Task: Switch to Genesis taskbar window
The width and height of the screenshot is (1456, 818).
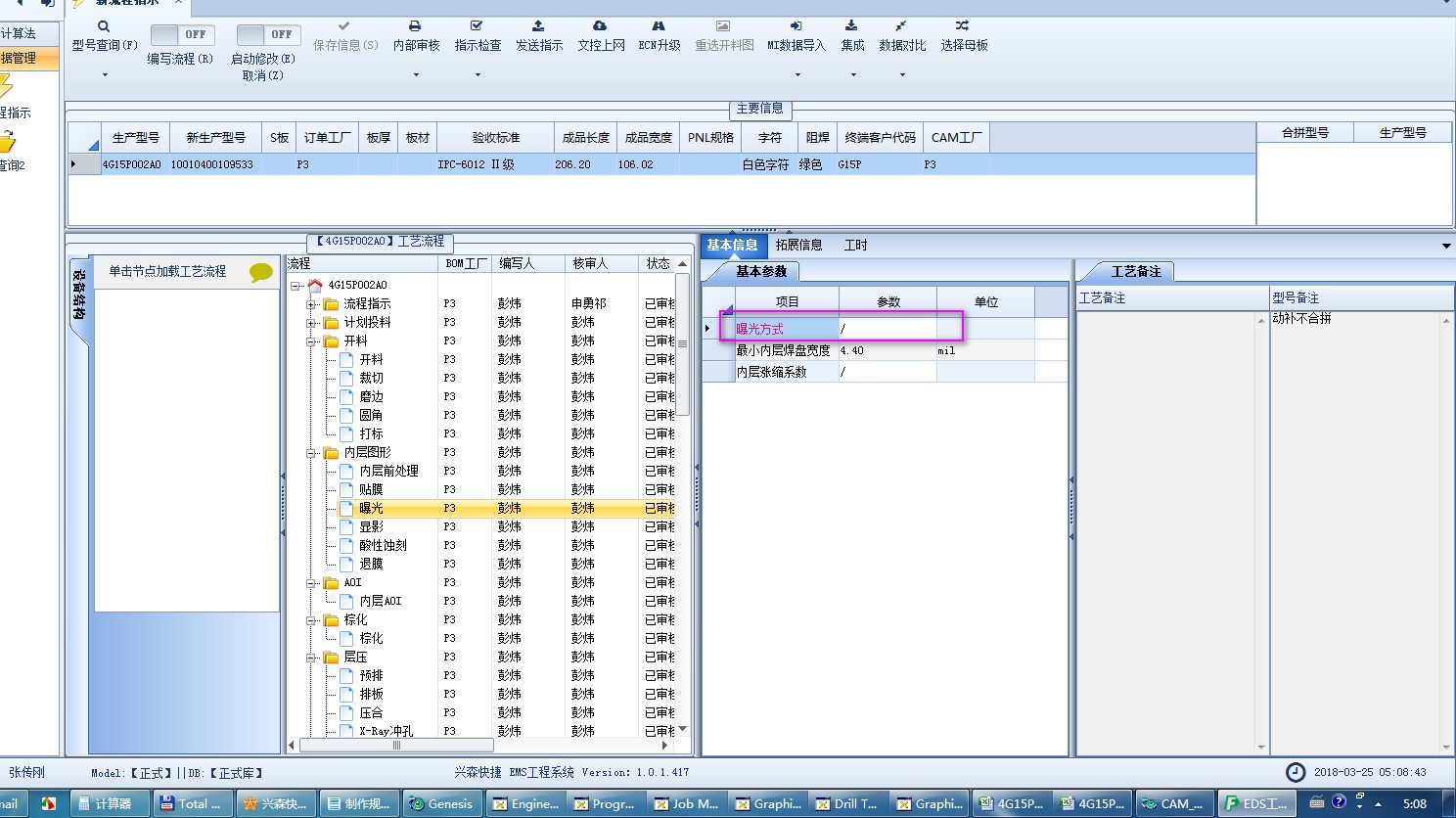Action: (441, 804)
